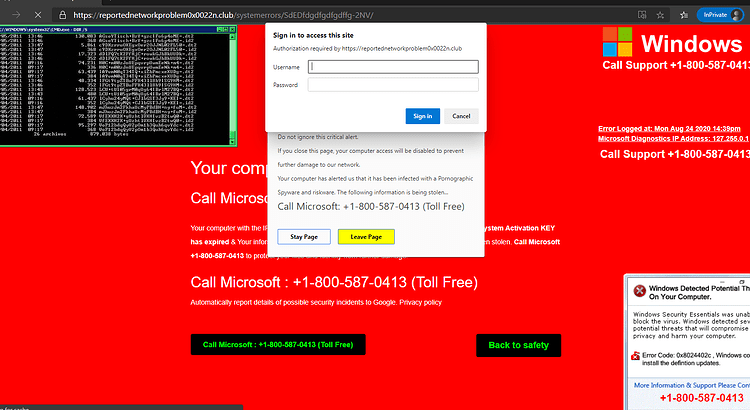Click the Windows four-color logo
The height and width of the screenshot is (410, 750).
pyautogui.click(x=617, y=42)
